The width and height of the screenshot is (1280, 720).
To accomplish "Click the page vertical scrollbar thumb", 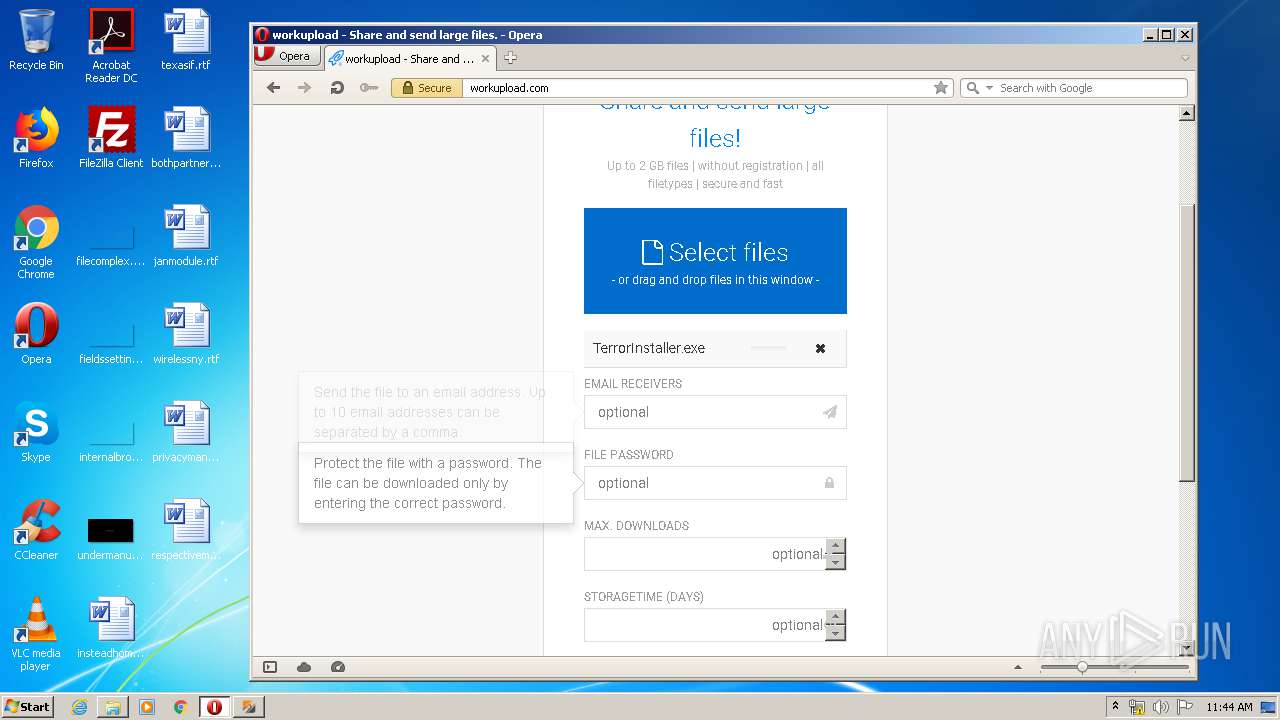I will click(x=1187, y=342).
